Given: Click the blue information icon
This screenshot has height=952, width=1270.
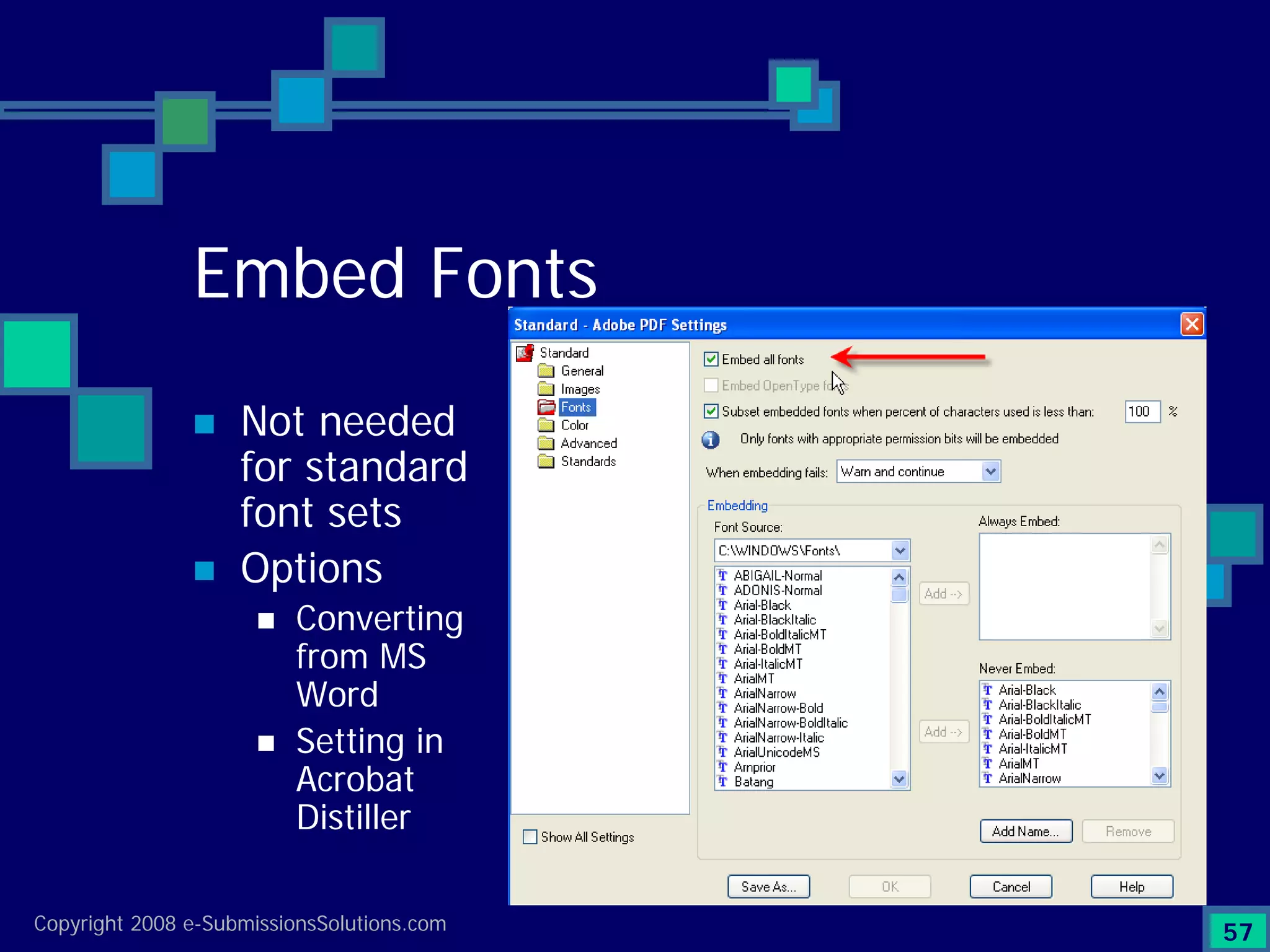Looking at the screenshot, I should click(x=711, y=439).
